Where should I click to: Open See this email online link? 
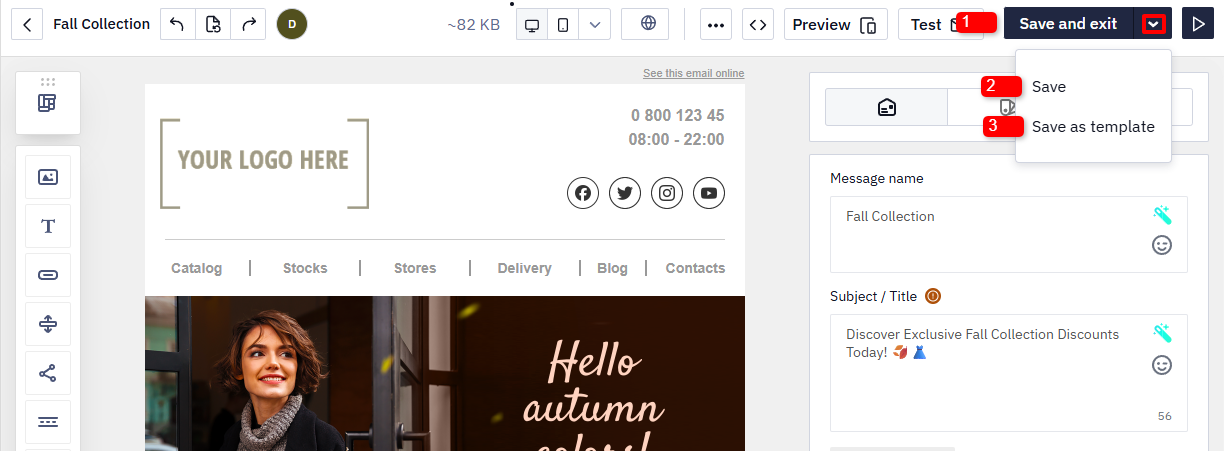coord(693,73)
